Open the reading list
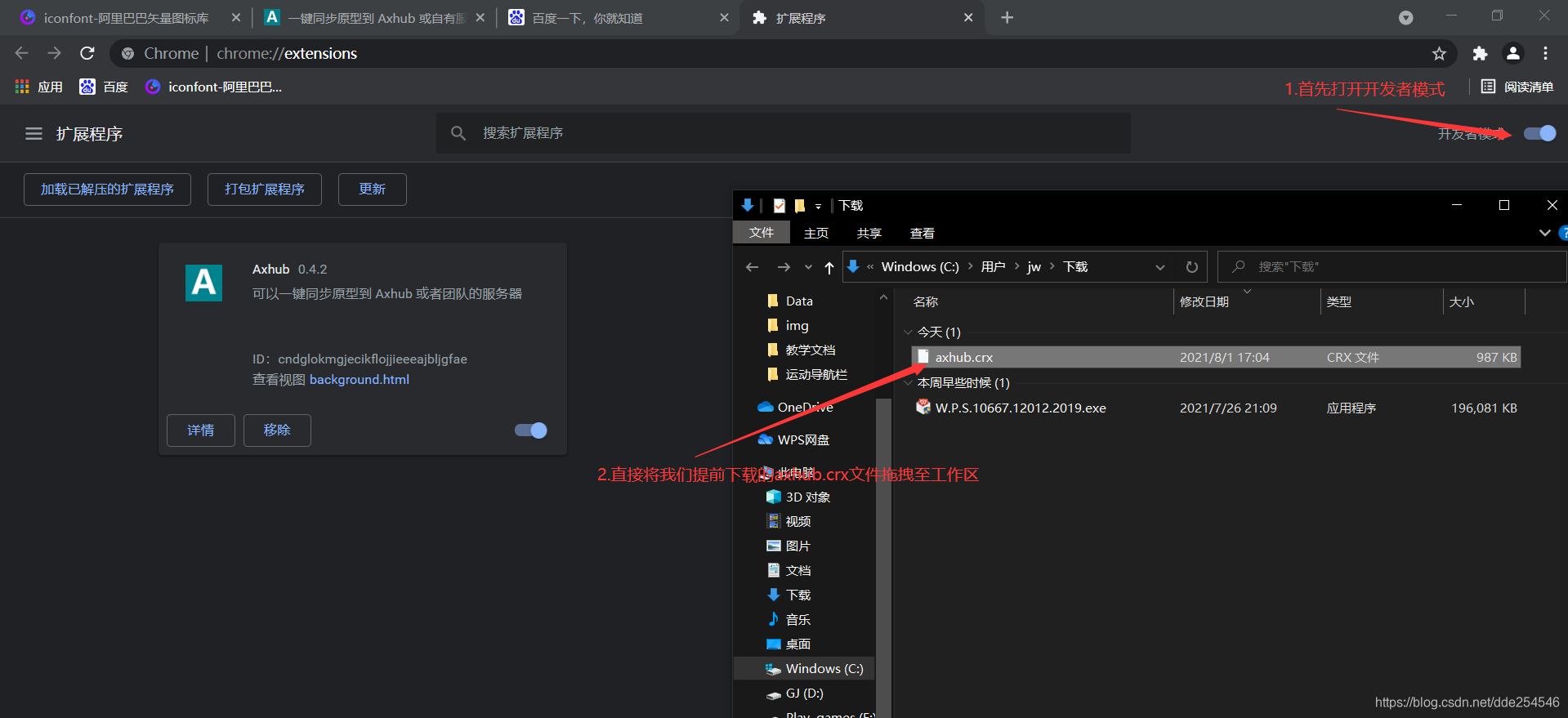The image size is (1568, 718). [1517, 87]
